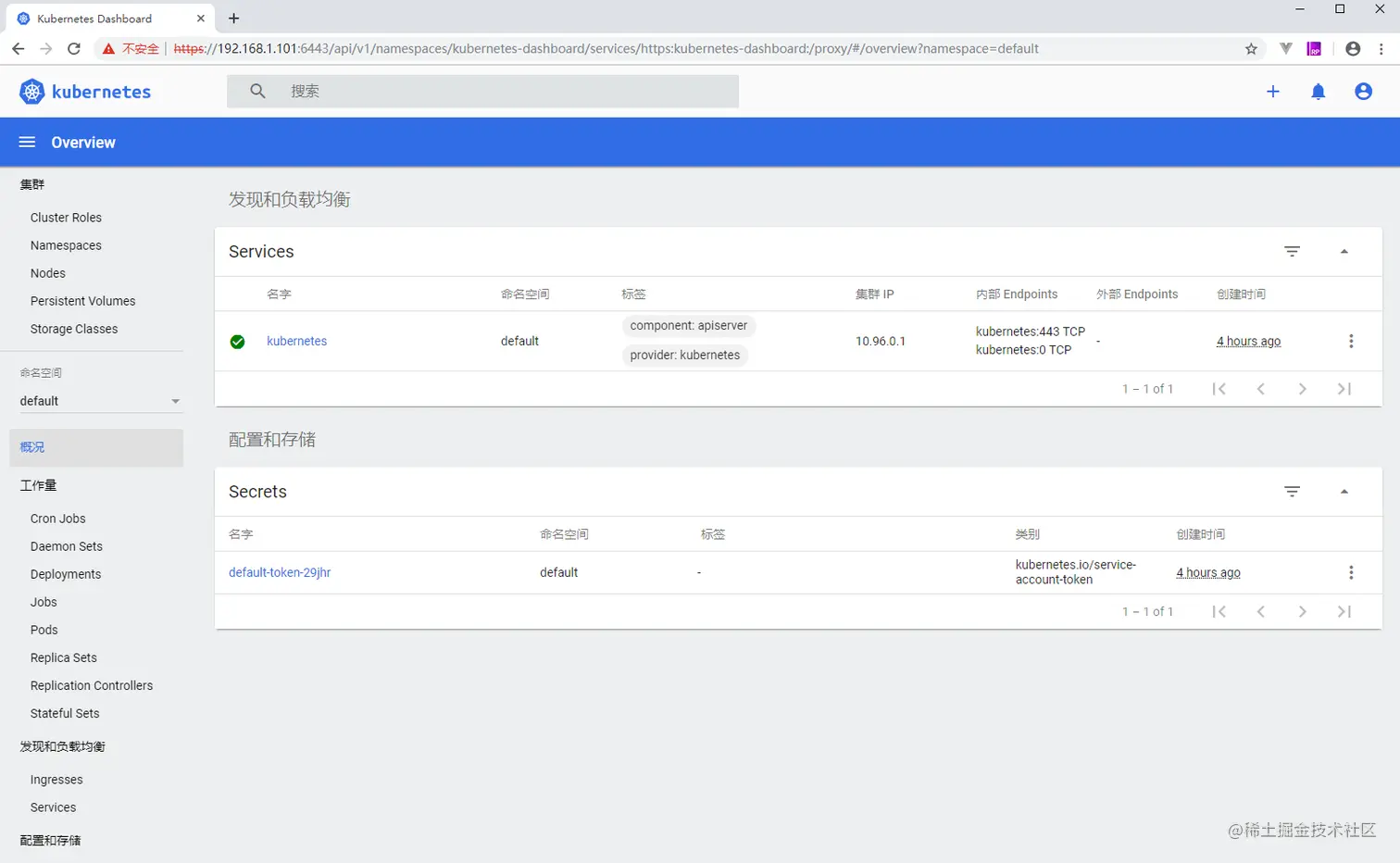Go to next page of Services table
1400x863 pixels.
point(1302,389)
